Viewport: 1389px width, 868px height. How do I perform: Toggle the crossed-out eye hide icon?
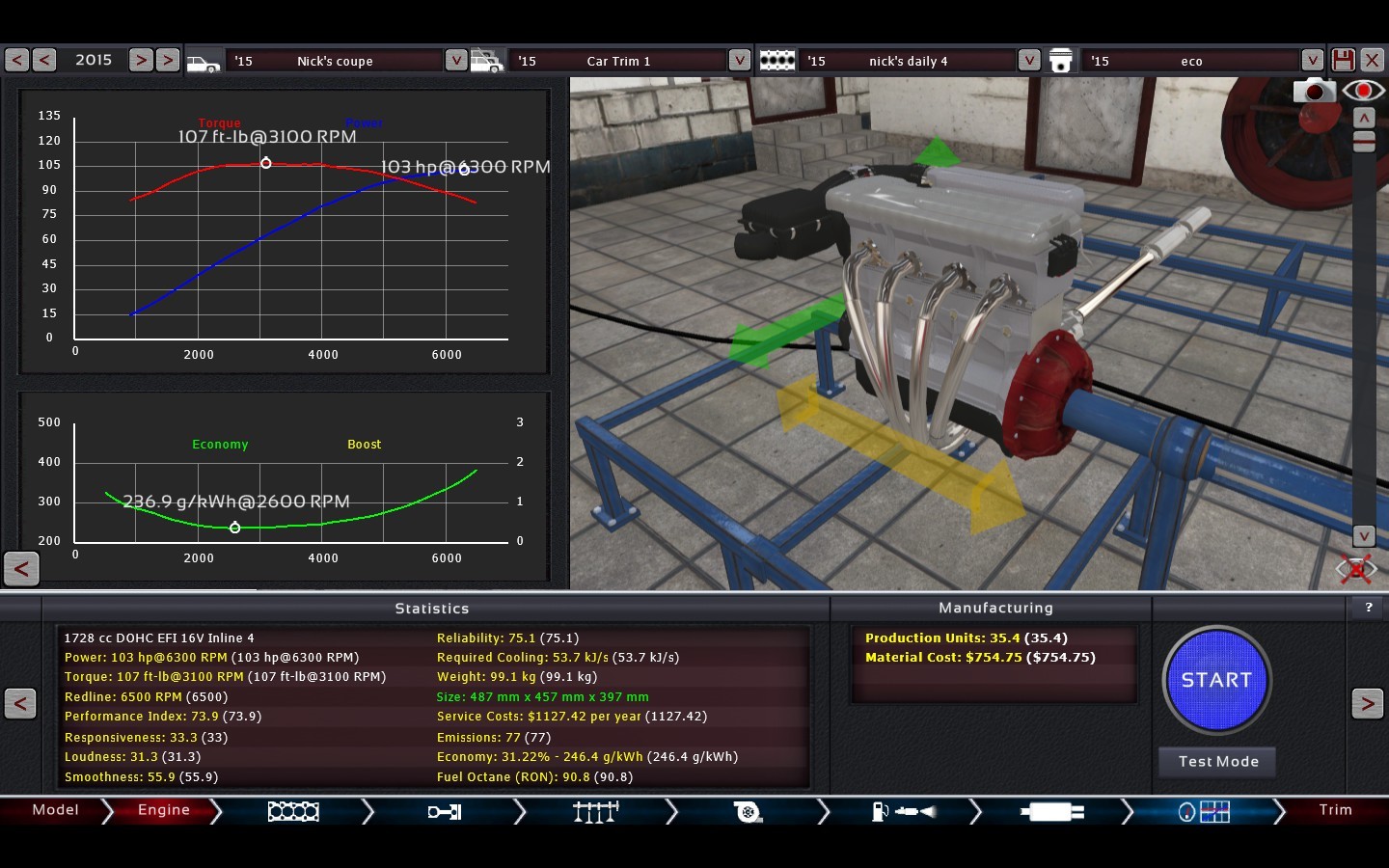tap(1355, 569)
